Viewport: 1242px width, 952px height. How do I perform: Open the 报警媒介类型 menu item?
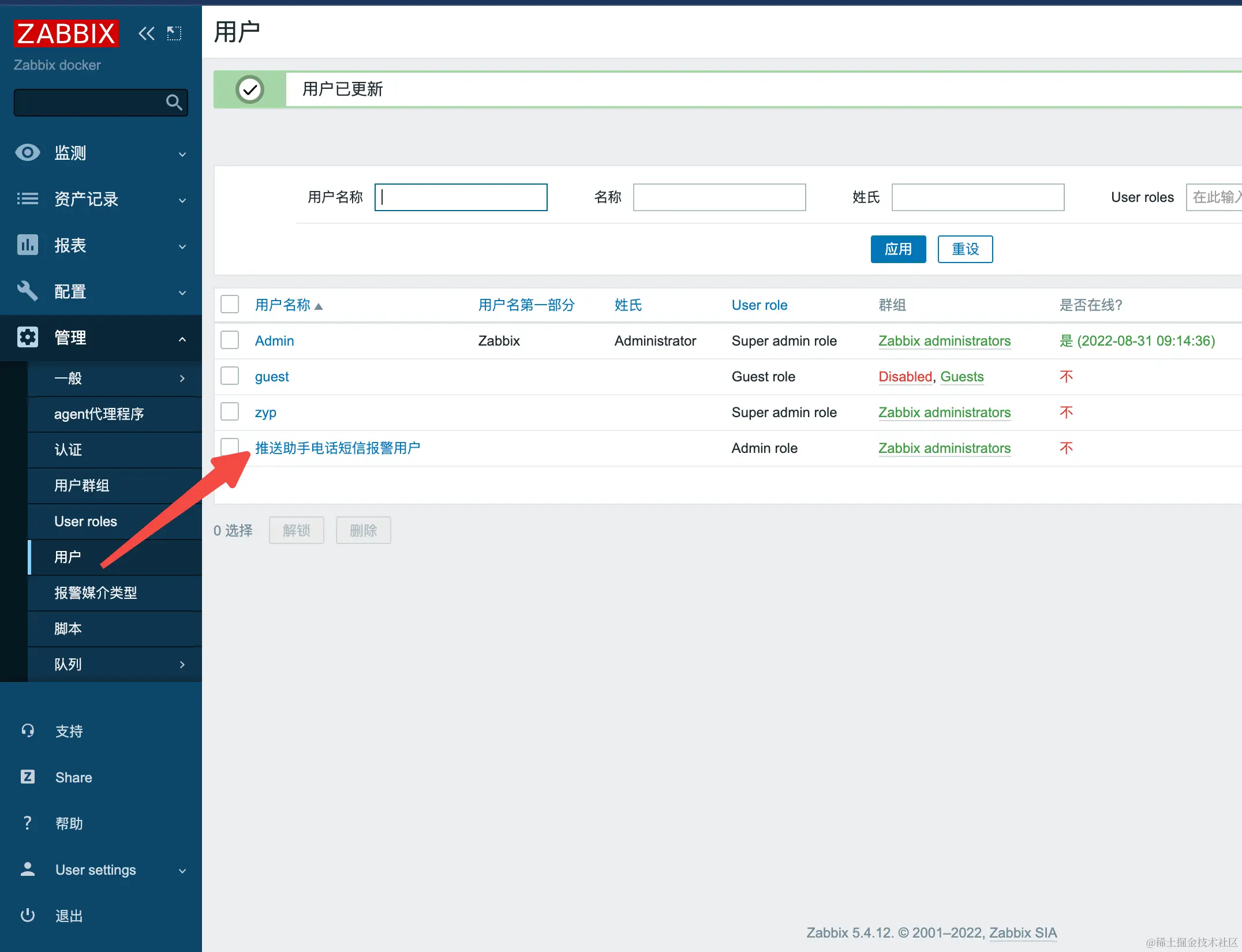(96, 593)
